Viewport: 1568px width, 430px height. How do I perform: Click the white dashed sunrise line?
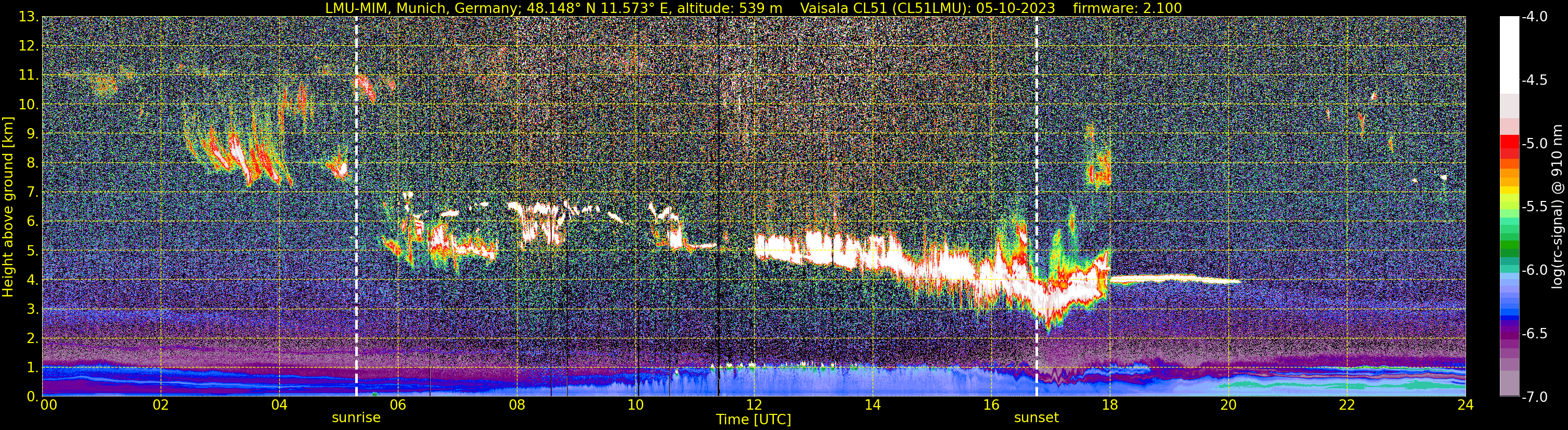(357, 206)
